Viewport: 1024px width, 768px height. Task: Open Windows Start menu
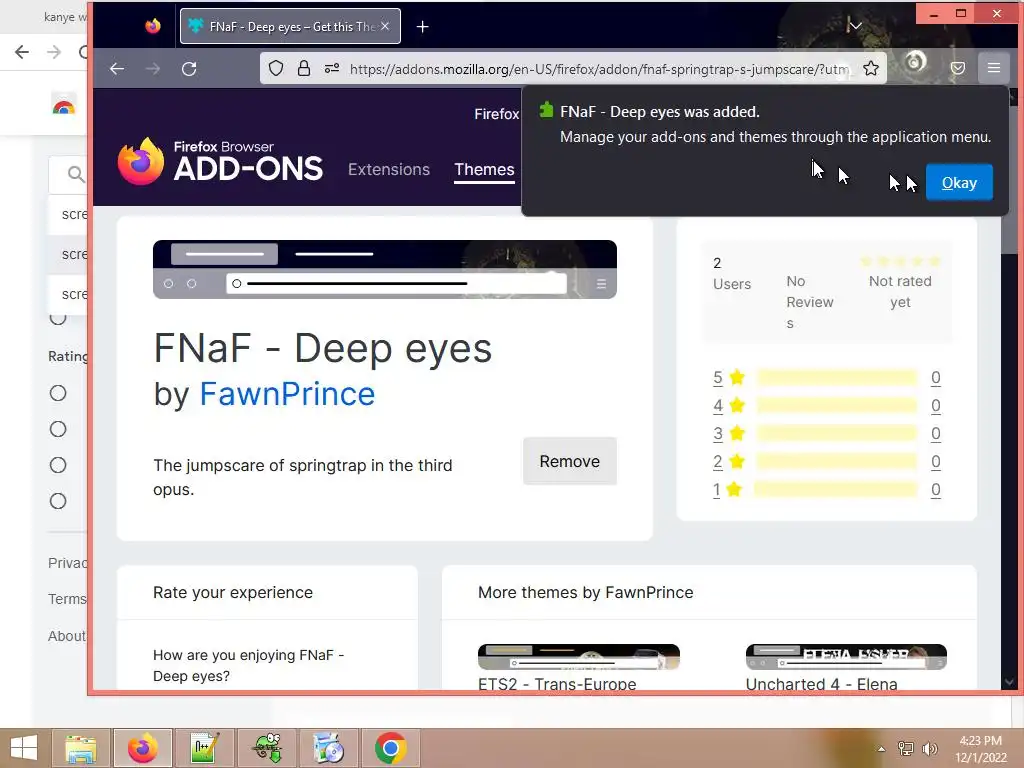pyautogui.click(x=24, y=748)
